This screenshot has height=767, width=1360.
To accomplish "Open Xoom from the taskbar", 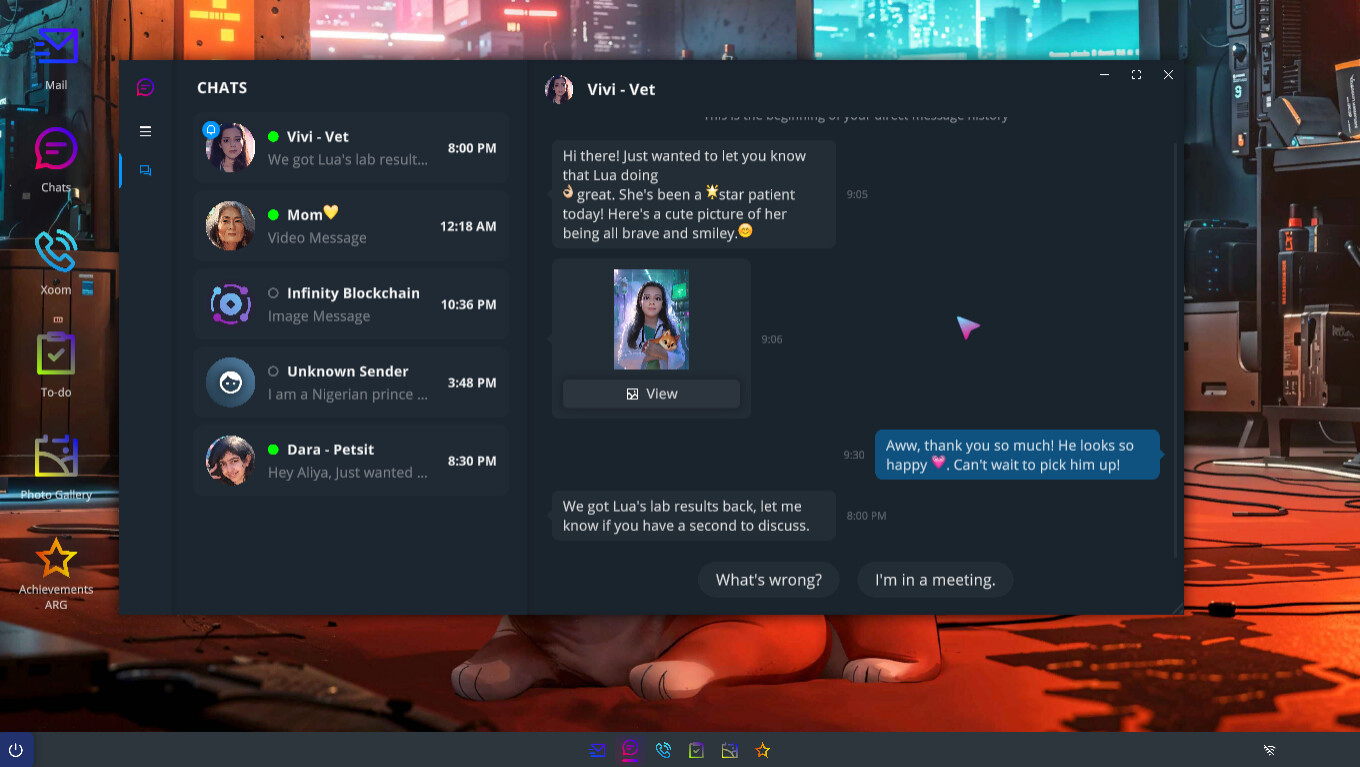I will click(663, 750).
